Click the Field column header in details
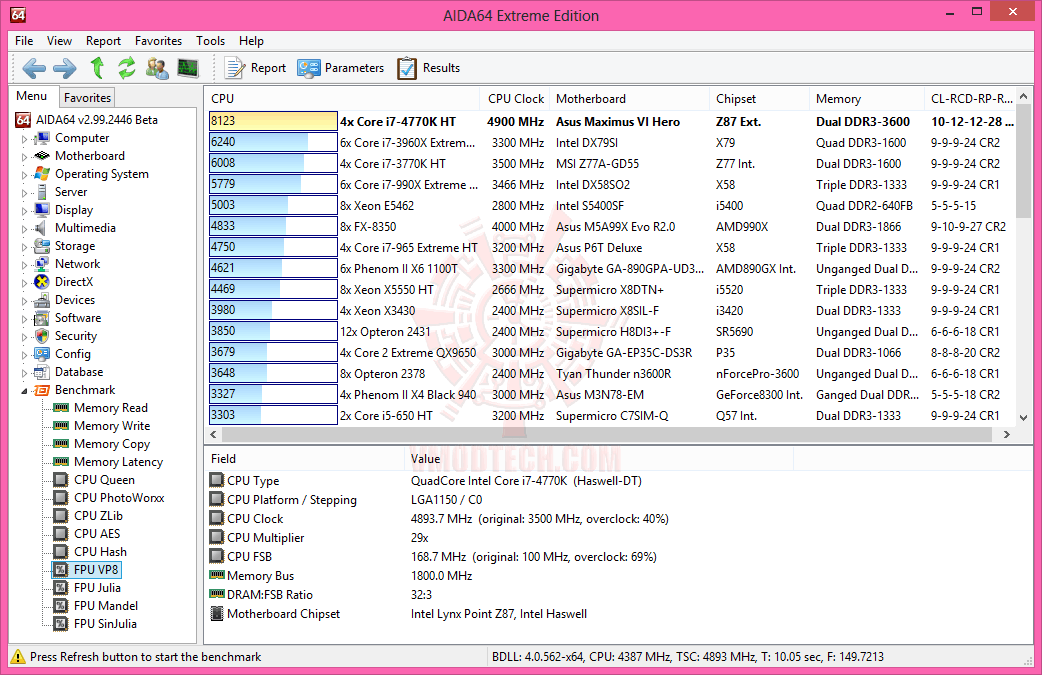 [306, 458]
